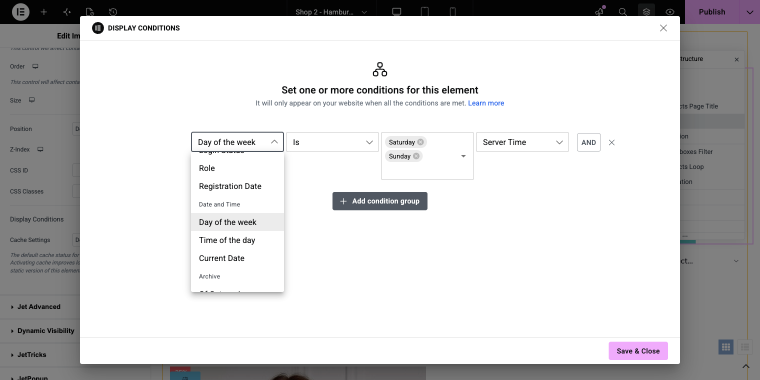
Task: Select Current Date option
Action: click(x=238, y=258)
